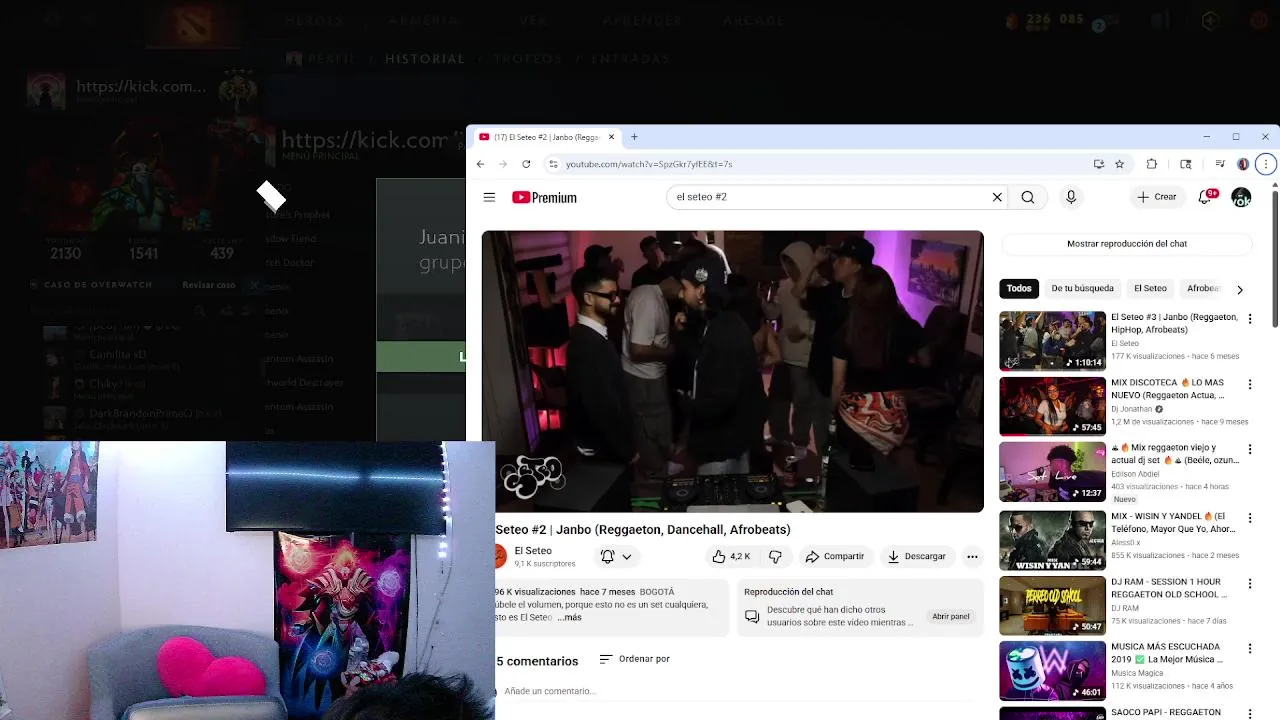Close the El Seteo #2 tab
The image size is (1280, 720).
[611, 137]
